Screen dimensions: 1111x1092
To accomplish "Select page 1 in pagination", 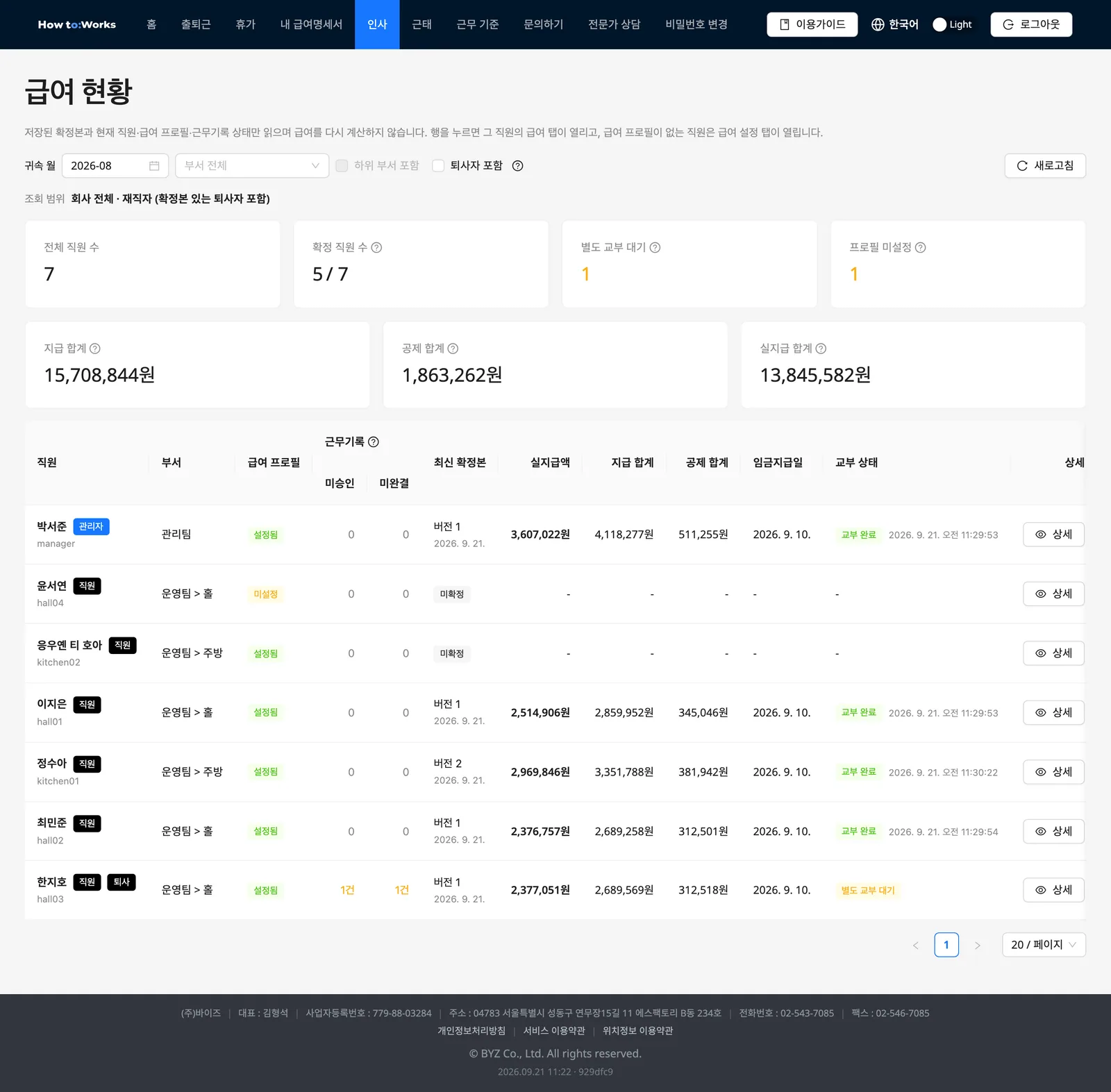I will [x=946, y=945].
